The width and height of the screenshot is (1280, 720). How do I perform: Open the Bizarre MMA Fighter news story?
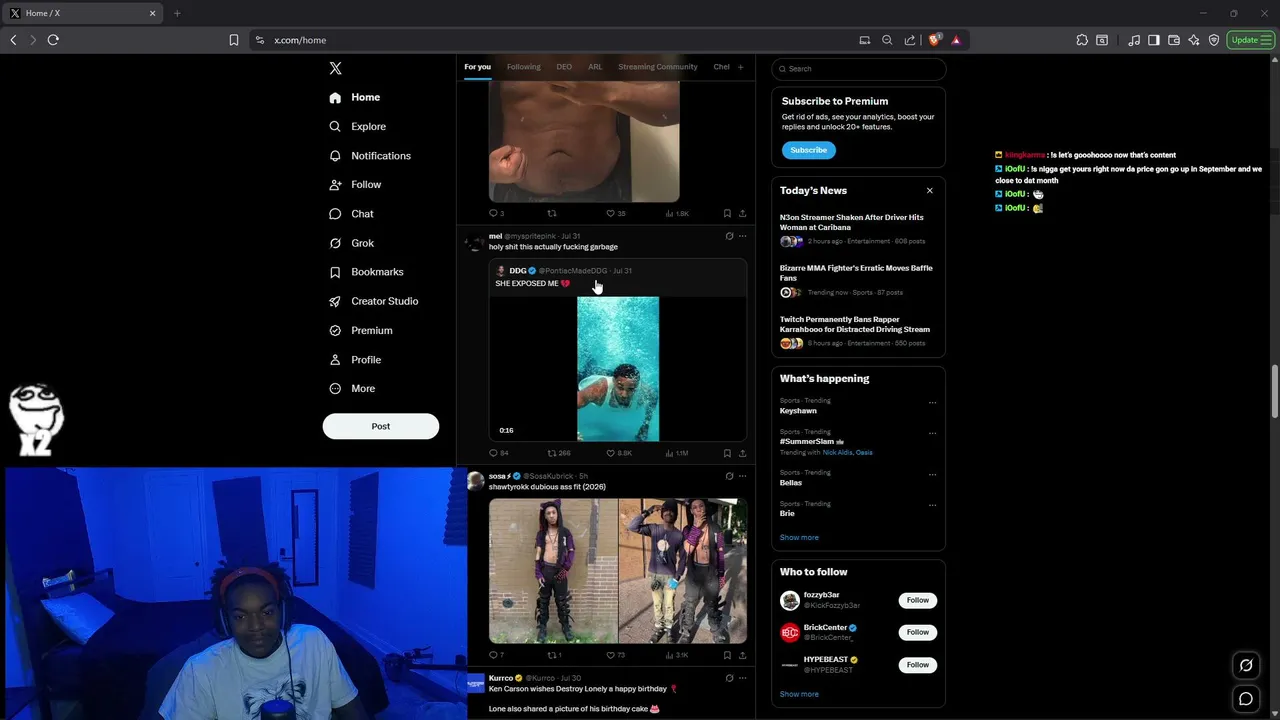click(x=856, y=279)
